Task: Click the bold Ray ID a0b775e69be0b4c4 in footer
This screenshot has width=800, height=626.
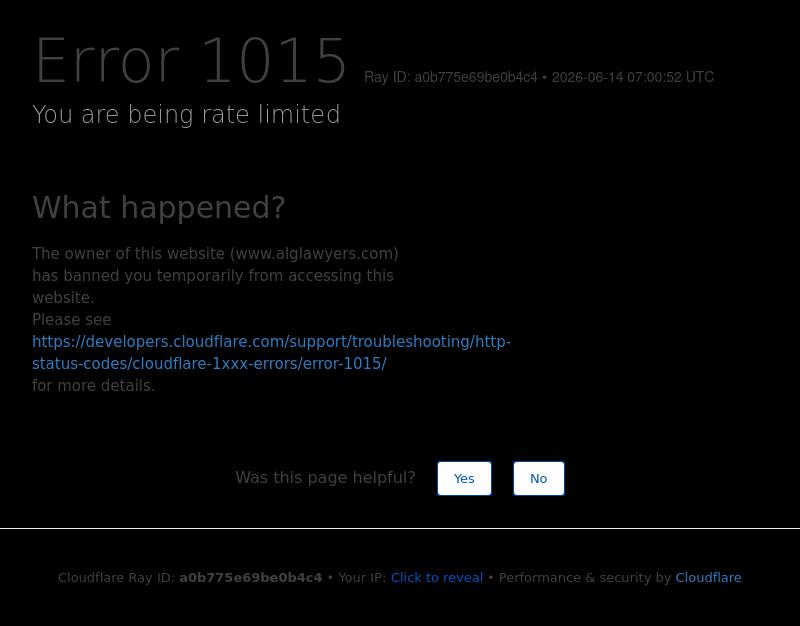Action: [251, 578]
